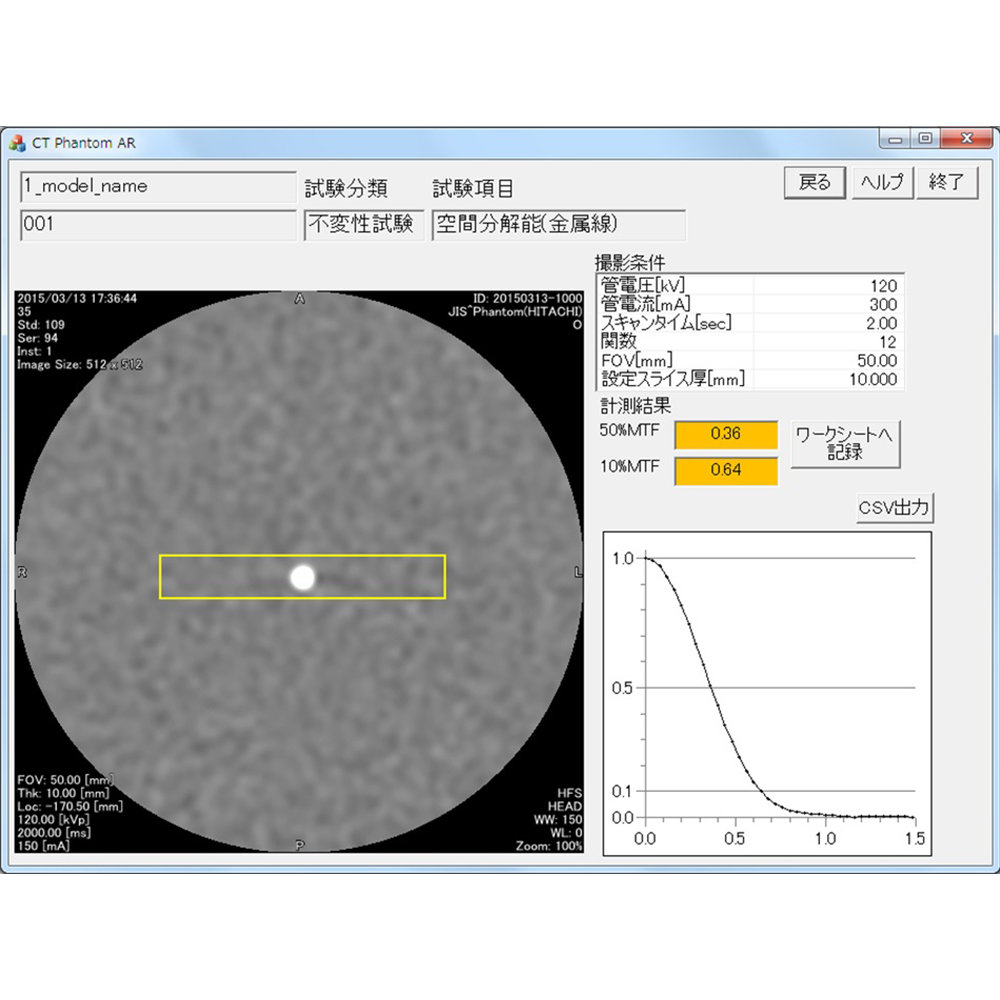Close the CT Phantom AR window

coord(966,138)
